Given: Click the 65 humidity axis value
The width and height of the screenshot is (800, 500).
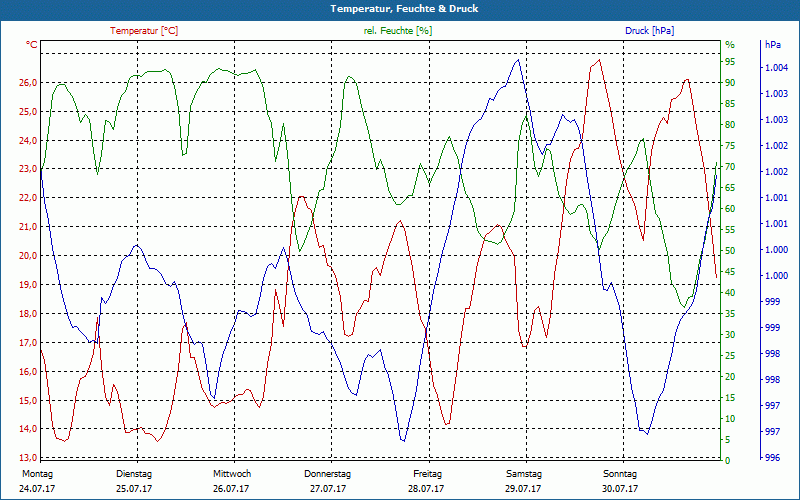Looking at the screenshot, I should coord(730,188).
